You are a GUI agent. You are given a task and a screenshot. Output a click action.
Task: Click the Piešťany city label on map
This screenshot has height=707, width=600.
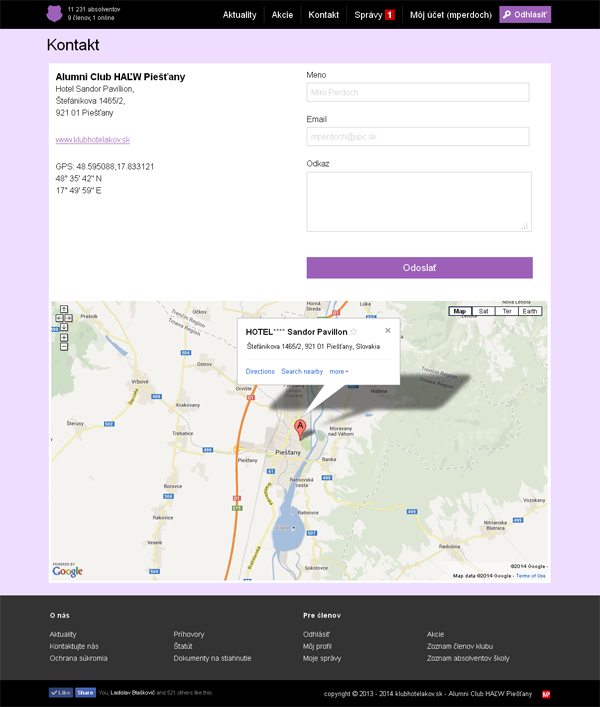click(288, 452)
